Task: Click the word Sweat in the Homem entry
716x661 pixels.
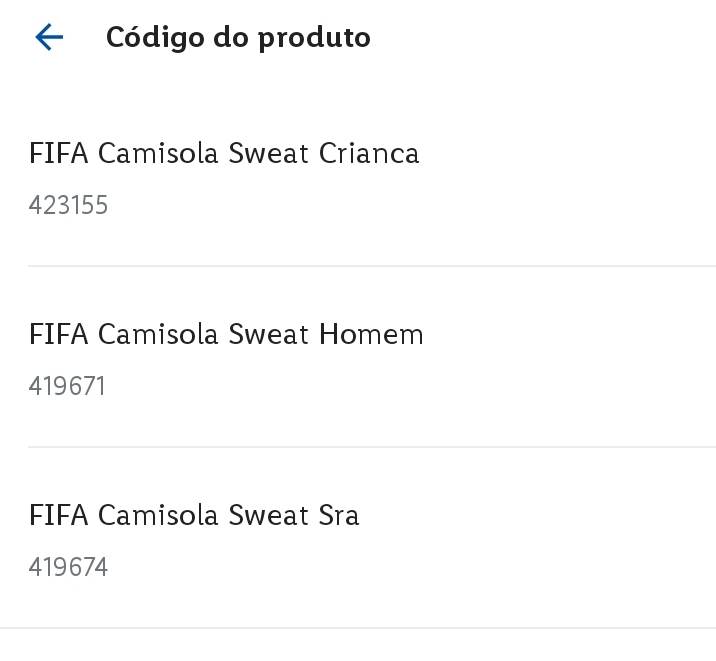Action: click(268, 334)
